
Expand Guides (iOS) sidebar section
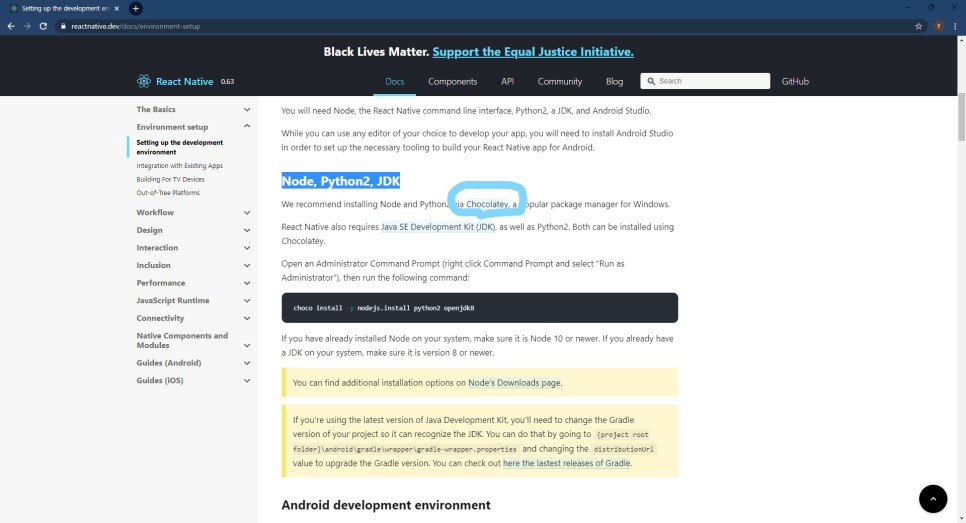pyautogui.click(x=192, y=381)
